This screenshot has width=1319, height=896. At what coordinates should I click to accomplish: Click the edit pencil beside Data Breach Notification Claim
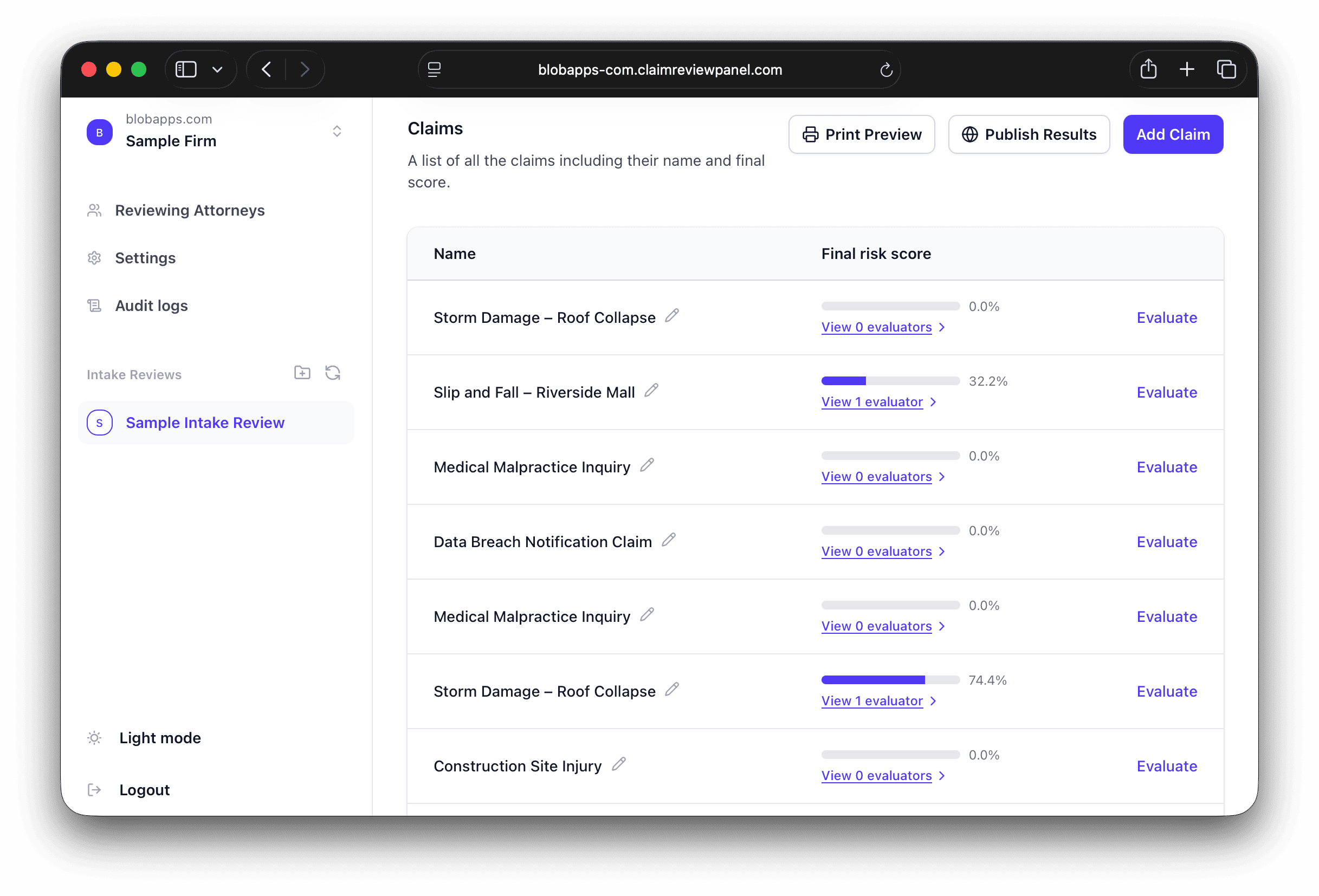tap(669, 540)
